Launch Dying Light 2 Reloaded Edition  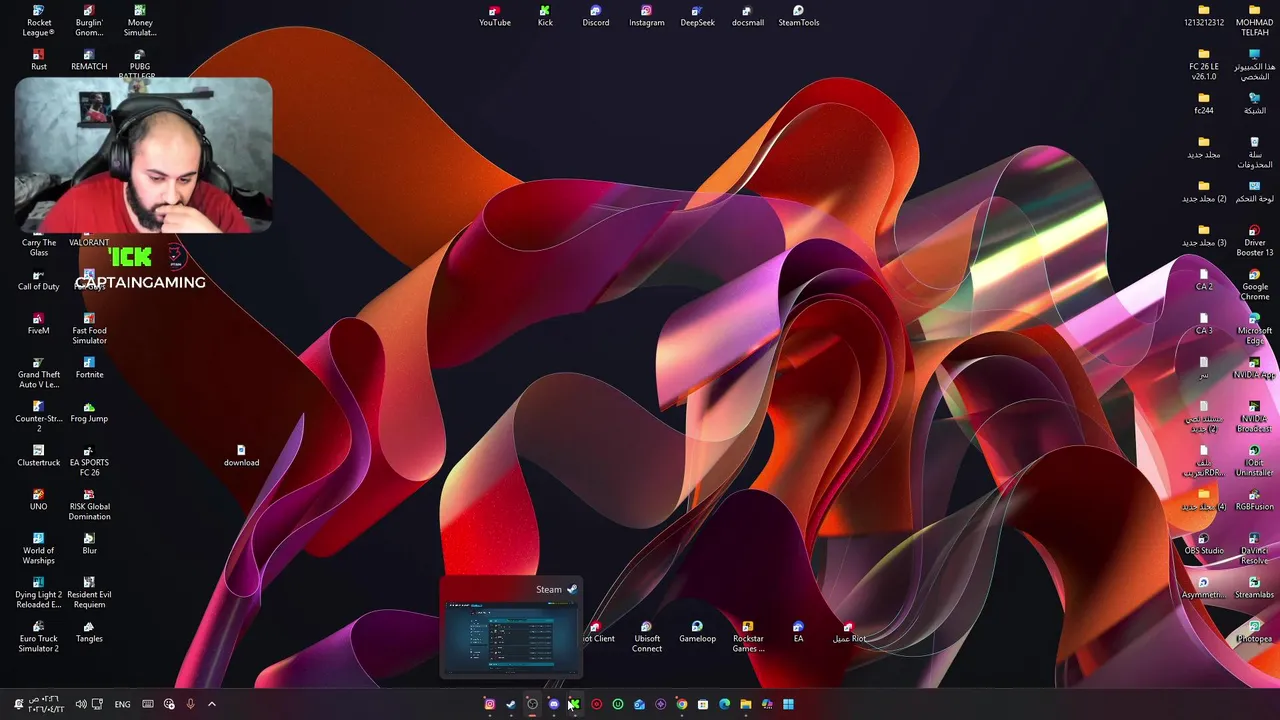pos(38,592)
